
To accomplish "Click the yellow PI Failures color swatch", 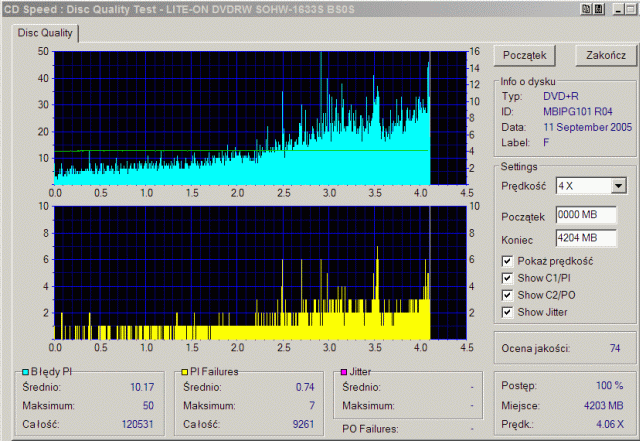I will (184, 372).
